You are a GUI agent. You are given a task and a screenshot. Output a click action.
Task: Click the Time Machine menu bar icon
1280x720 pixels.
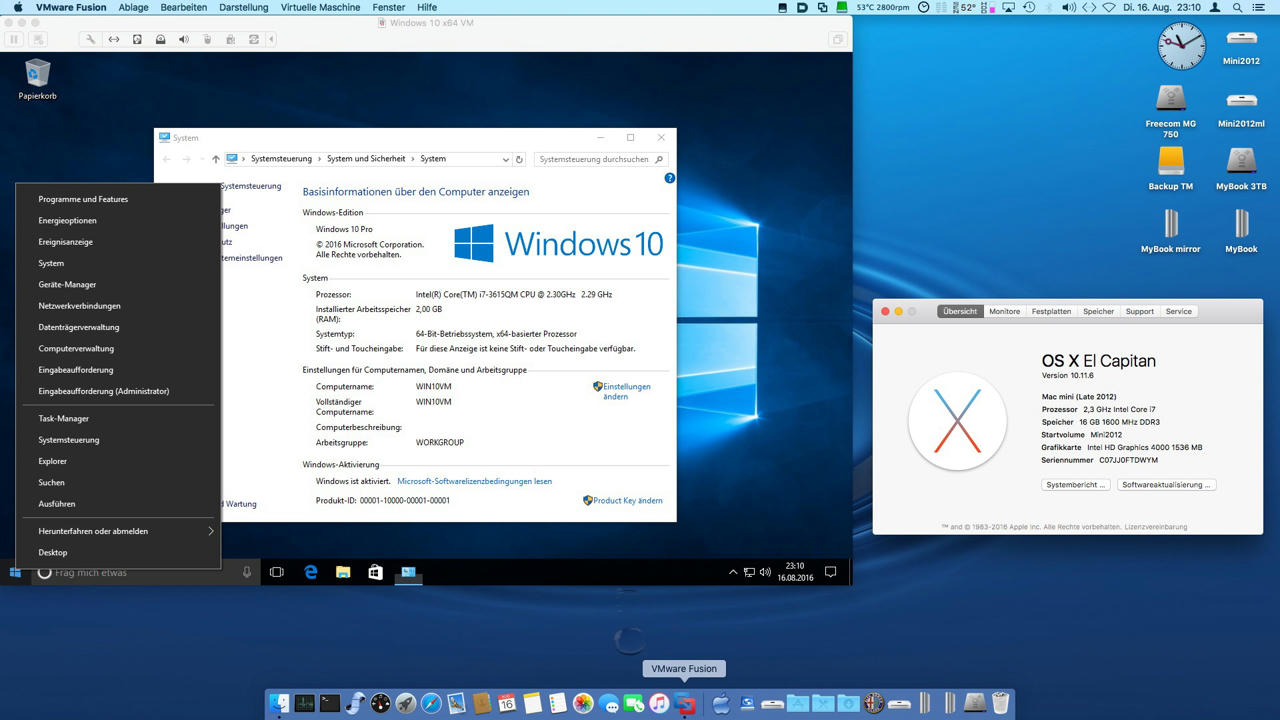(1029, 7)
